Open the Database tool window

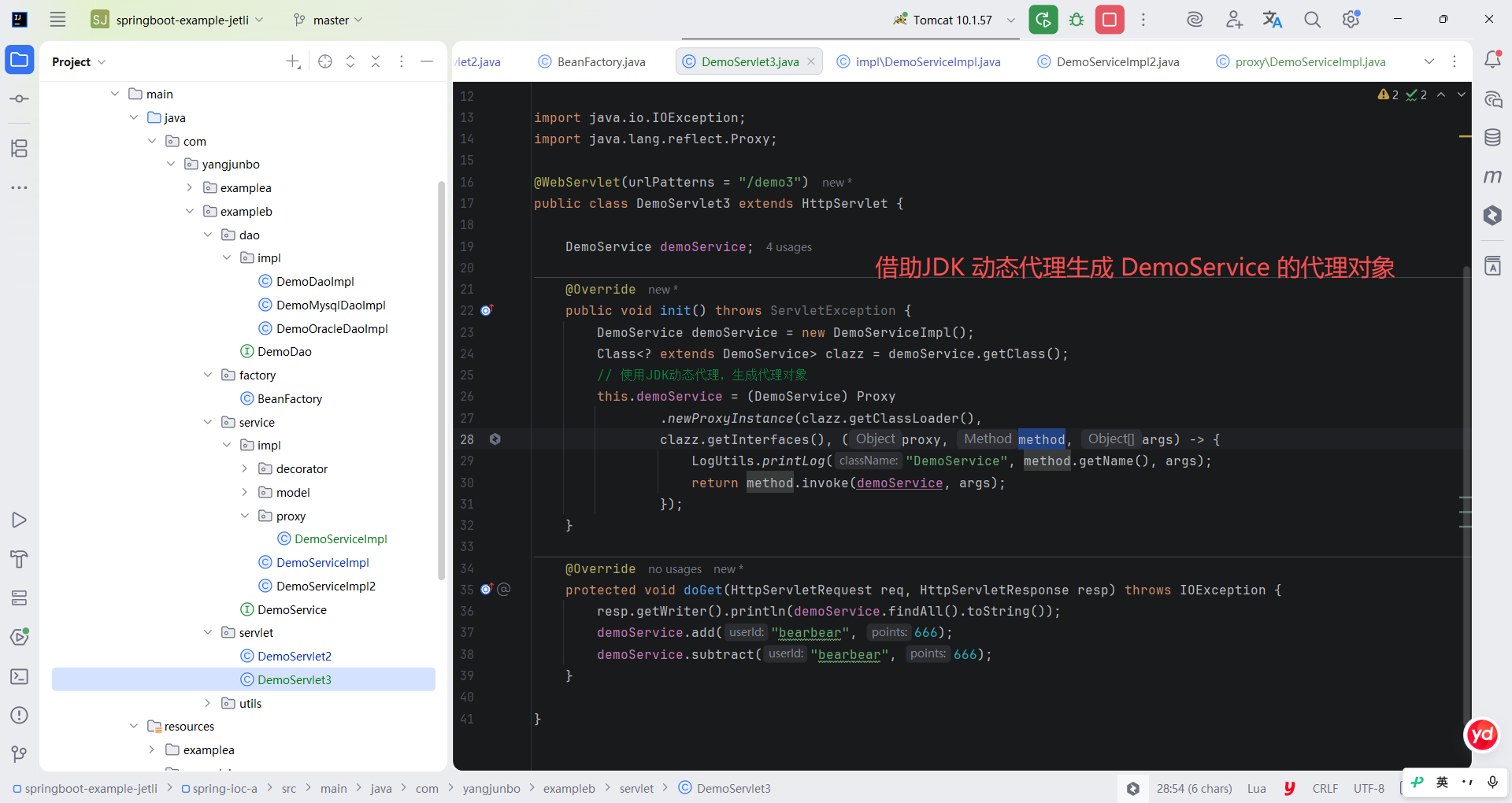[1492, 138]
